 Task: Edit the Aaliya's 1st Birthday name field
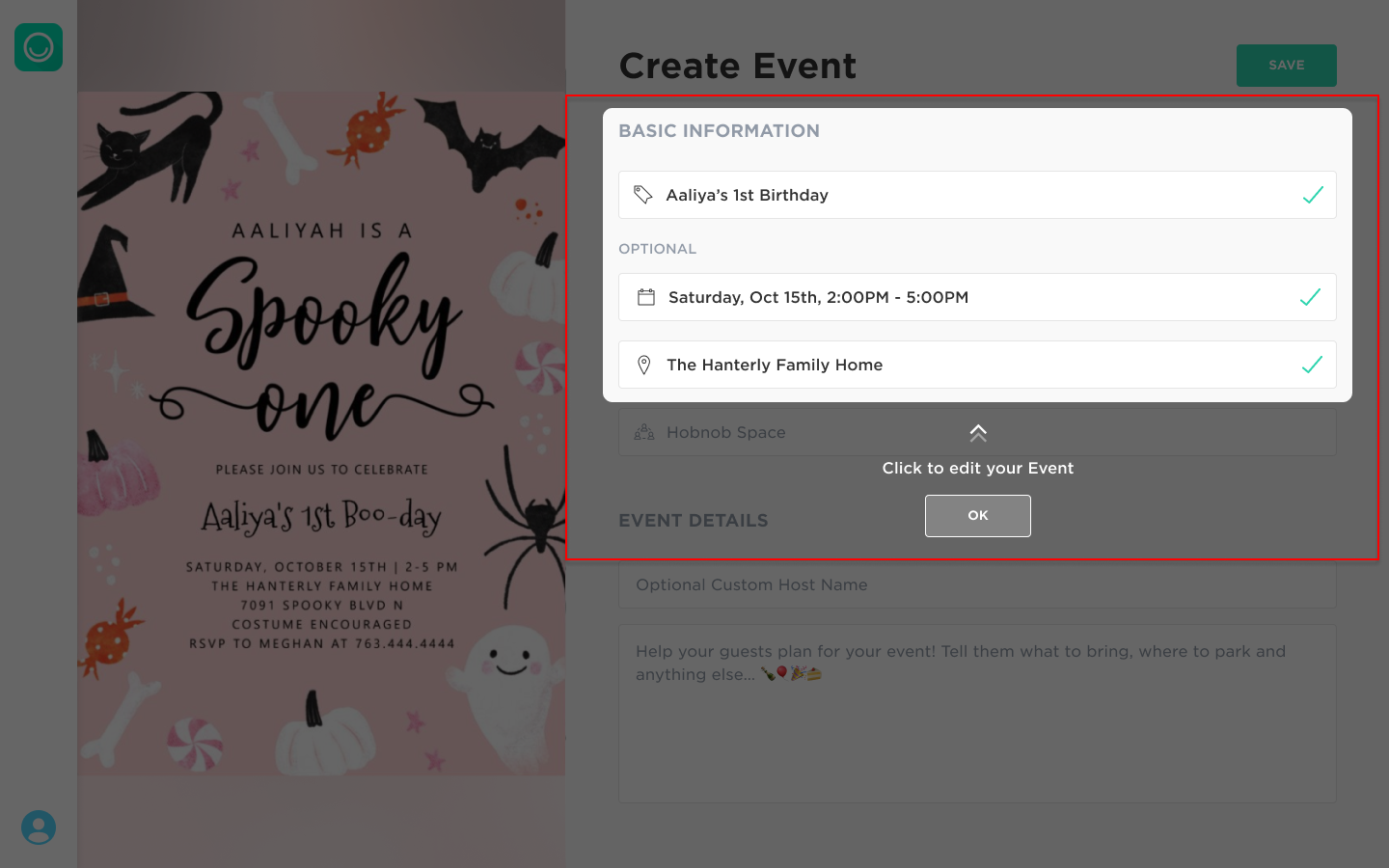coord(977,195)
